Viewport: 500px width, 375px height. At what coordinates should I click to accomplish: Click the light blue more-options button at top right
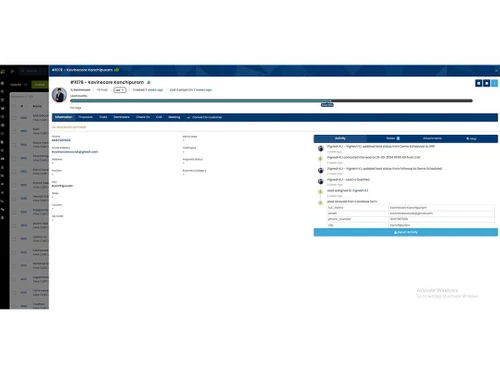pos(495,83)
